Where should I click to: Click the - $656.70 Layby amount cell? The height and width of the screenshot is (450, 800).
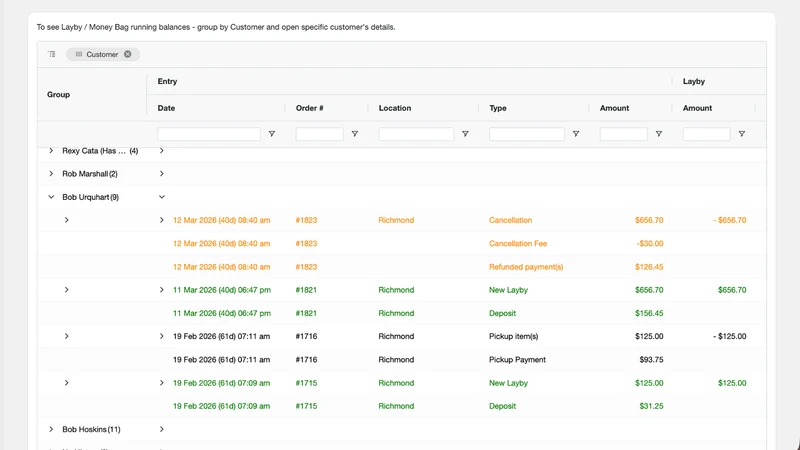[x=730, y=220]
